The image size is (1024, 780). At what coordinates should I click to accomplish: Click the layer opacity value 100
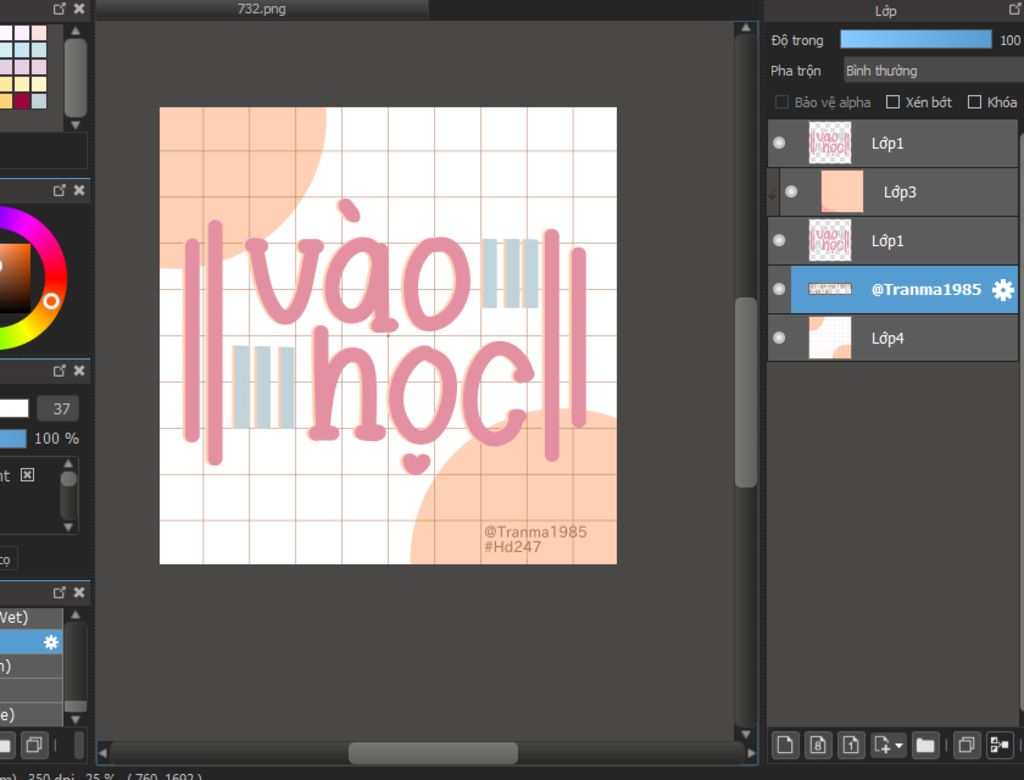(1010, 40)
